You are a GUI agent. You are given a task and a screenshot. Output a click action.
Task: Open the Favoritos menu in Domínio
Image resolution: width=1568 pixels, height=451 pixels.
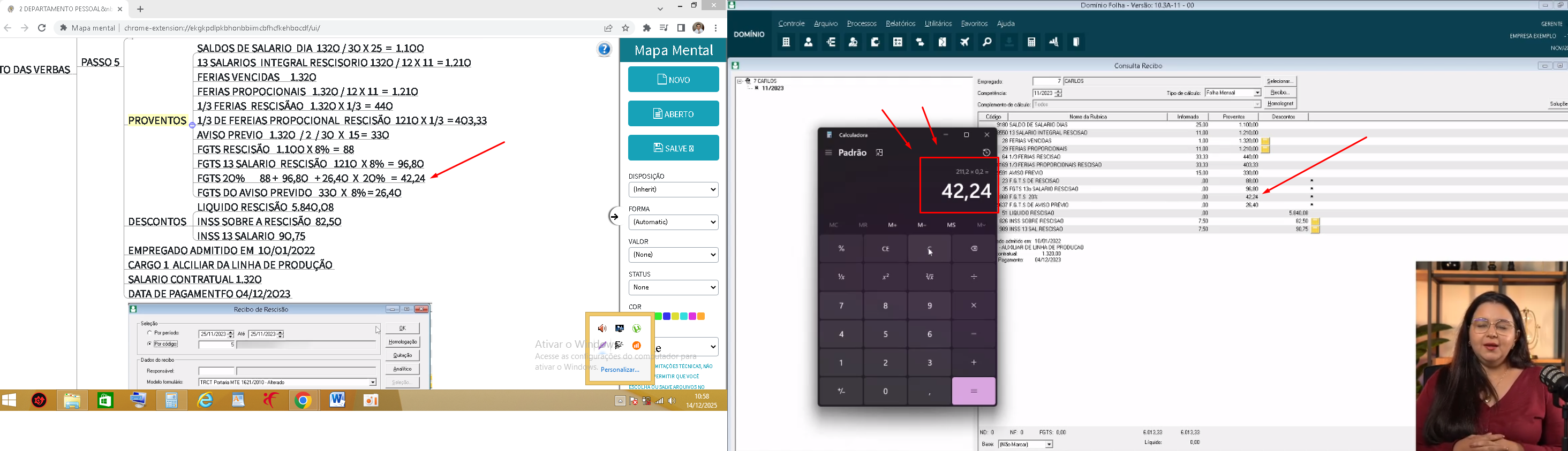[974, 24]
